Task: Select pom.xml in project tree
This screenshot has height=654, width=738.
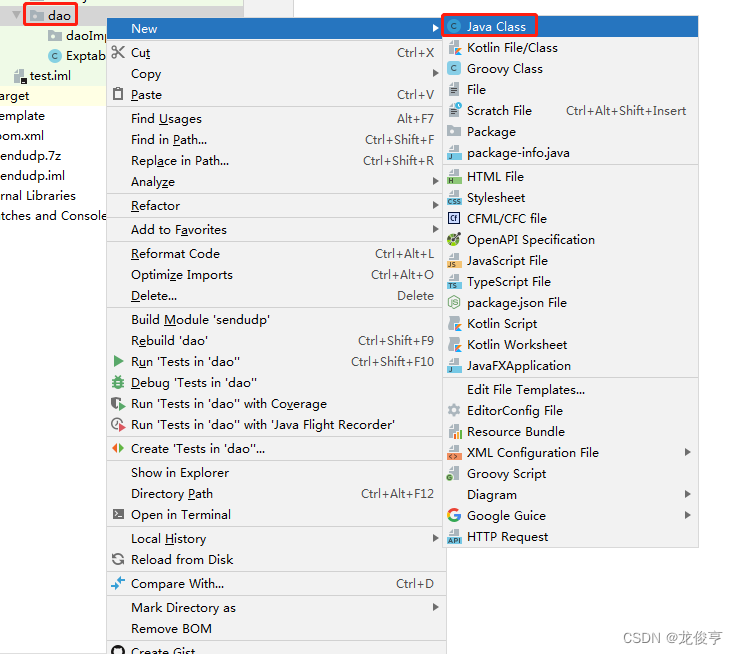Action: coord(22,136)
